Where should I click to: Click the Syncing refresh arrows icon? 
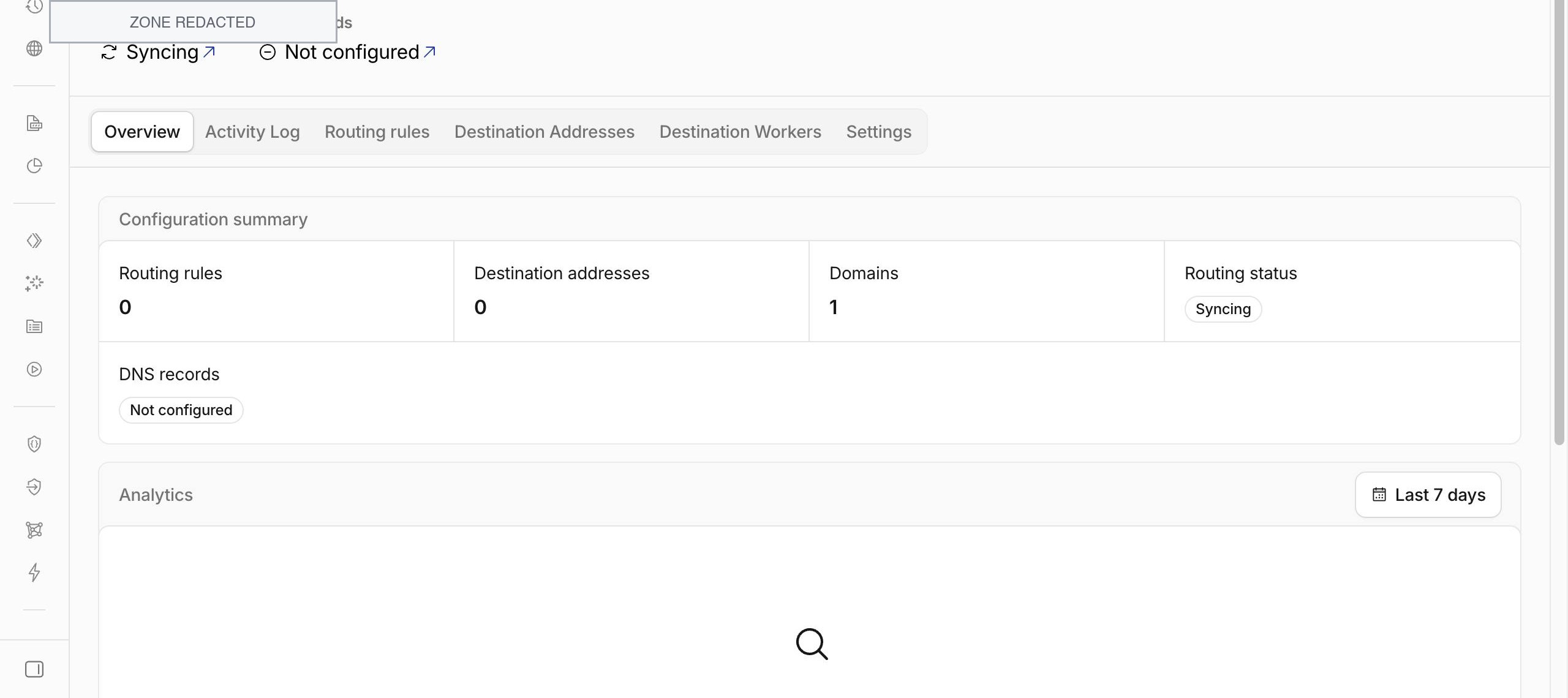tap(109, 52)
